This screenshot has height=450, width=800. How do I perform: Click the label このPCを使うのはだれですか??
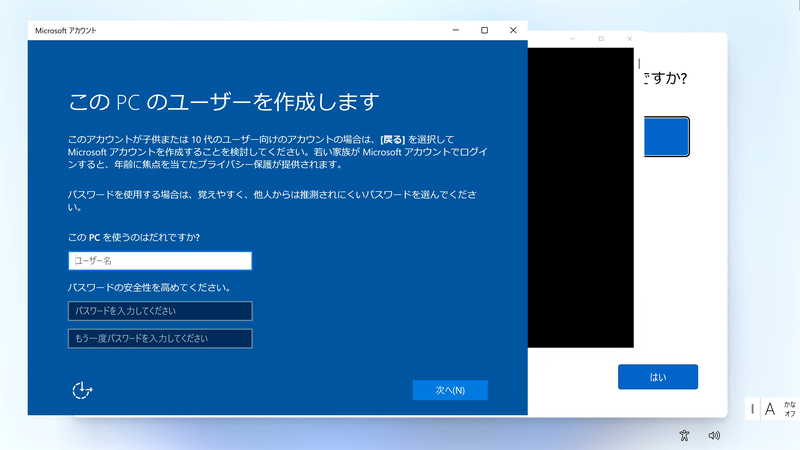tap(134, 237)
